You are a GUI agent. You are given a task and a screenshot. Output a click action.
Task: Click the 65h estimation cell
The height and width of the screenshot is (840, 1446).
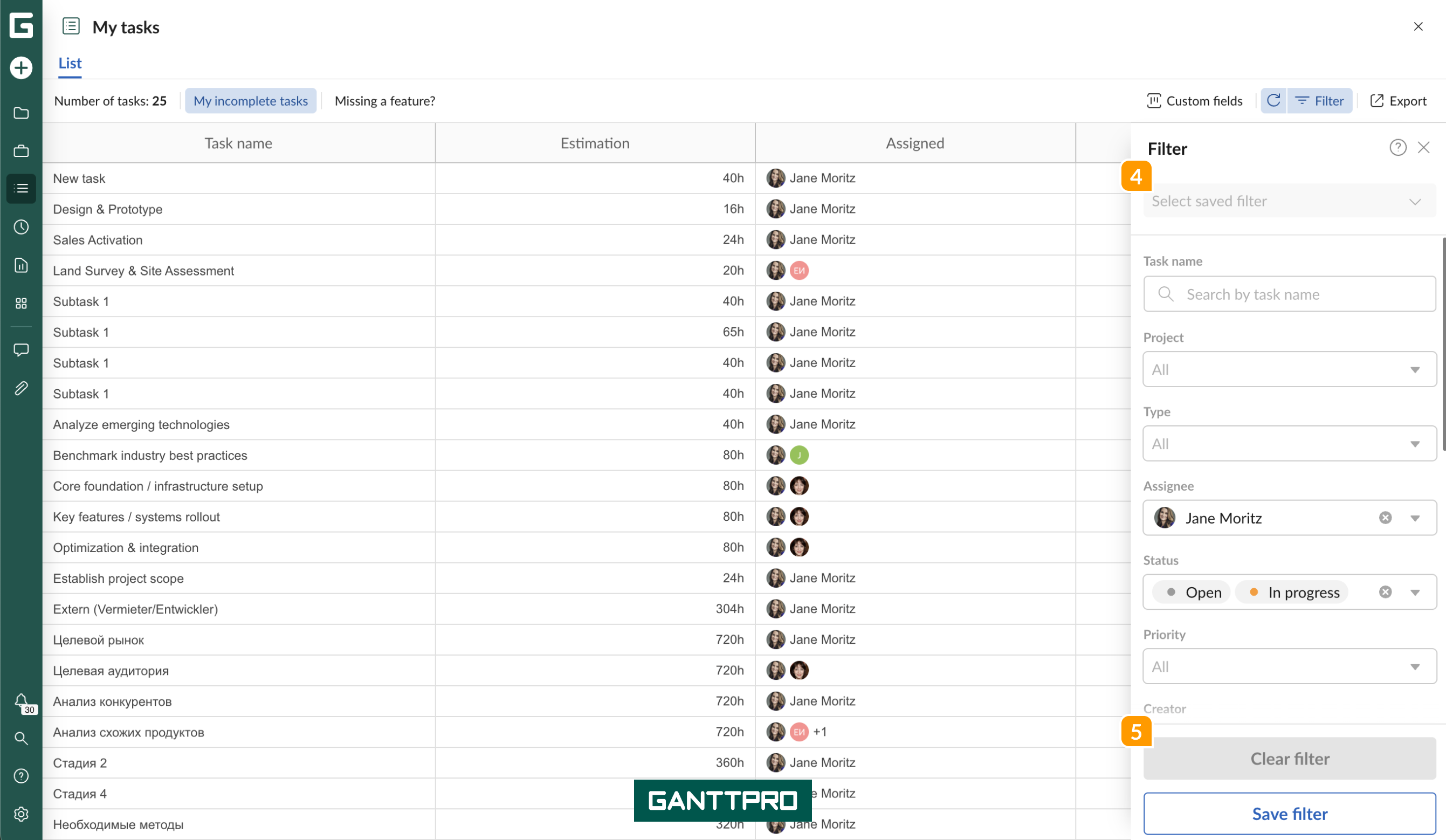[x=595, y=332]
